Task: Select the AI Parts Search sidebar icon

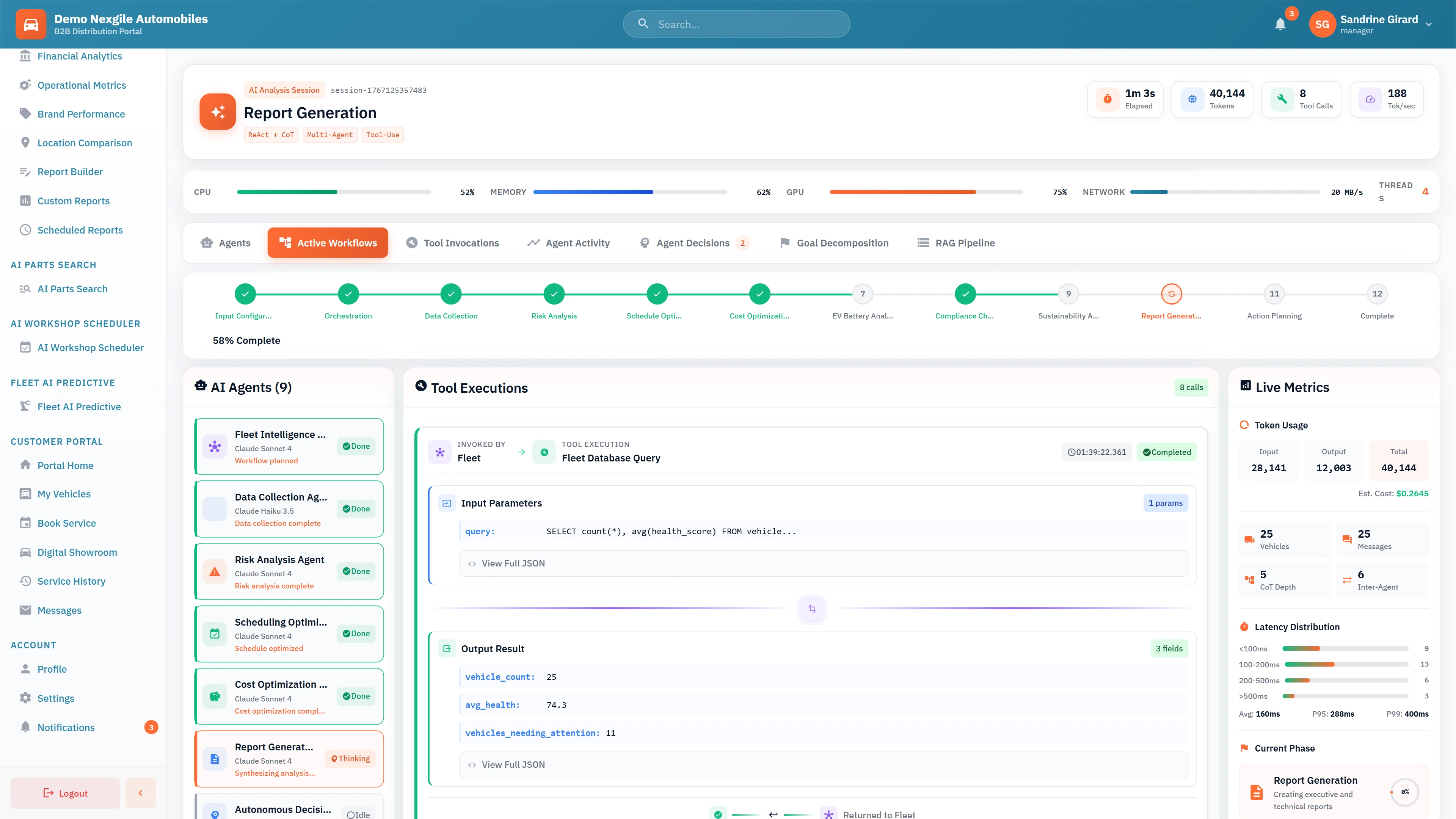Action: coord(25,288)
